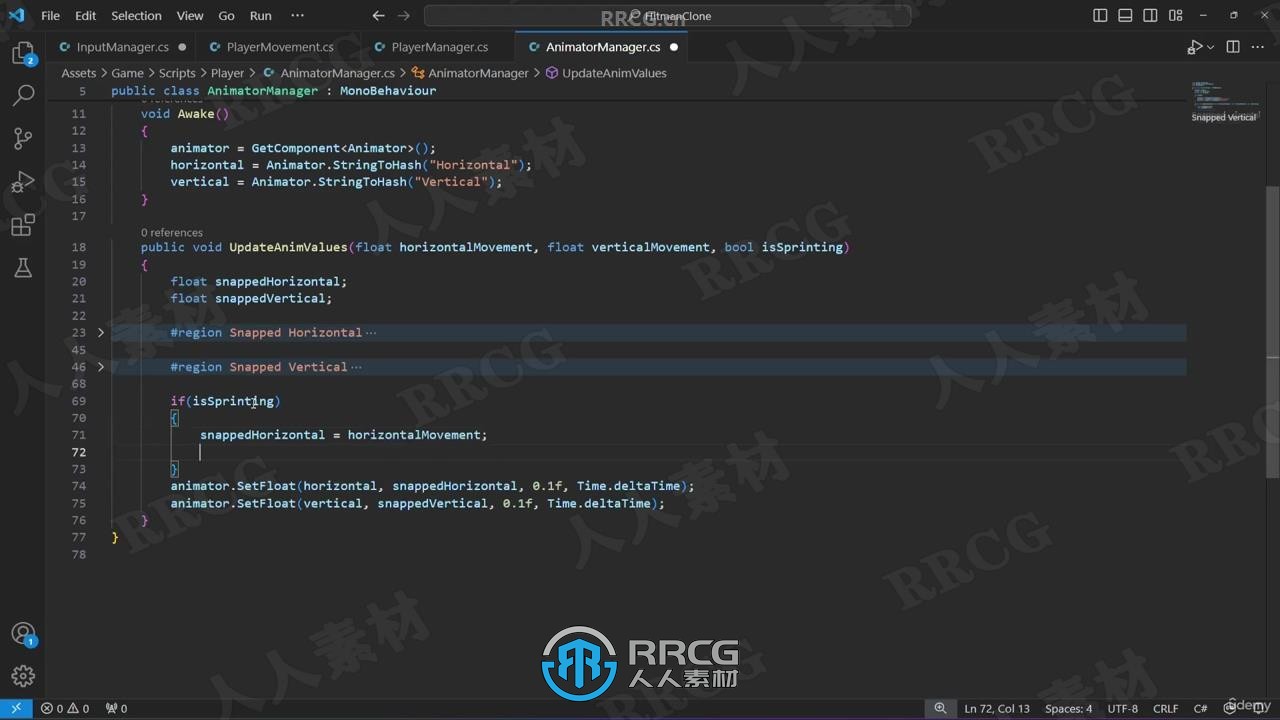Open editor More Actions ellipsis
1280x720 pixels.
click(1258, 47)
